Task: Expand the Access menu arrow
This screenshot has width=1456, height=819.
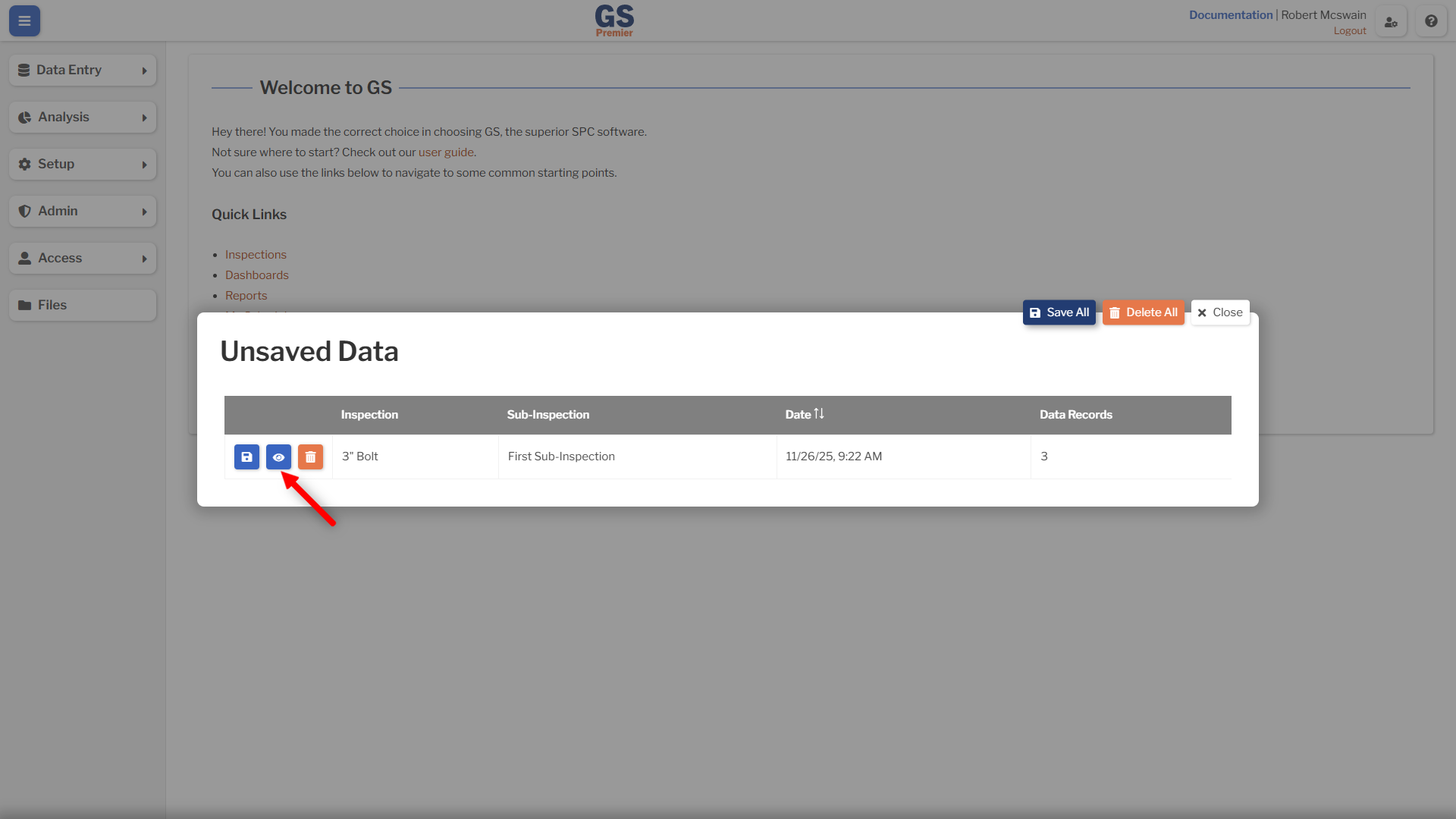Action: point(144,259)
